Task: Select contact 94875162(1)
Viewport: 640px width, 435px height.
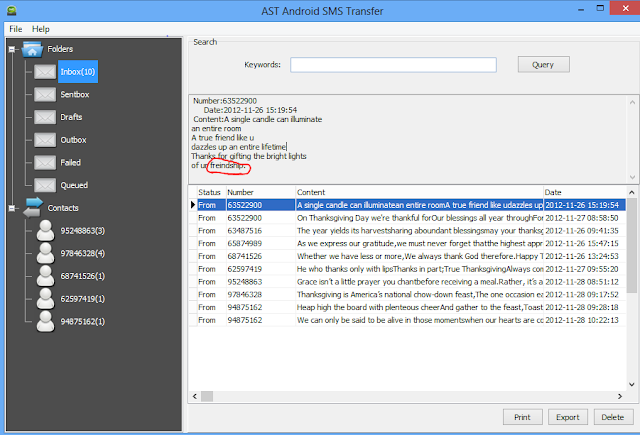Action: (x=83, y=322)
